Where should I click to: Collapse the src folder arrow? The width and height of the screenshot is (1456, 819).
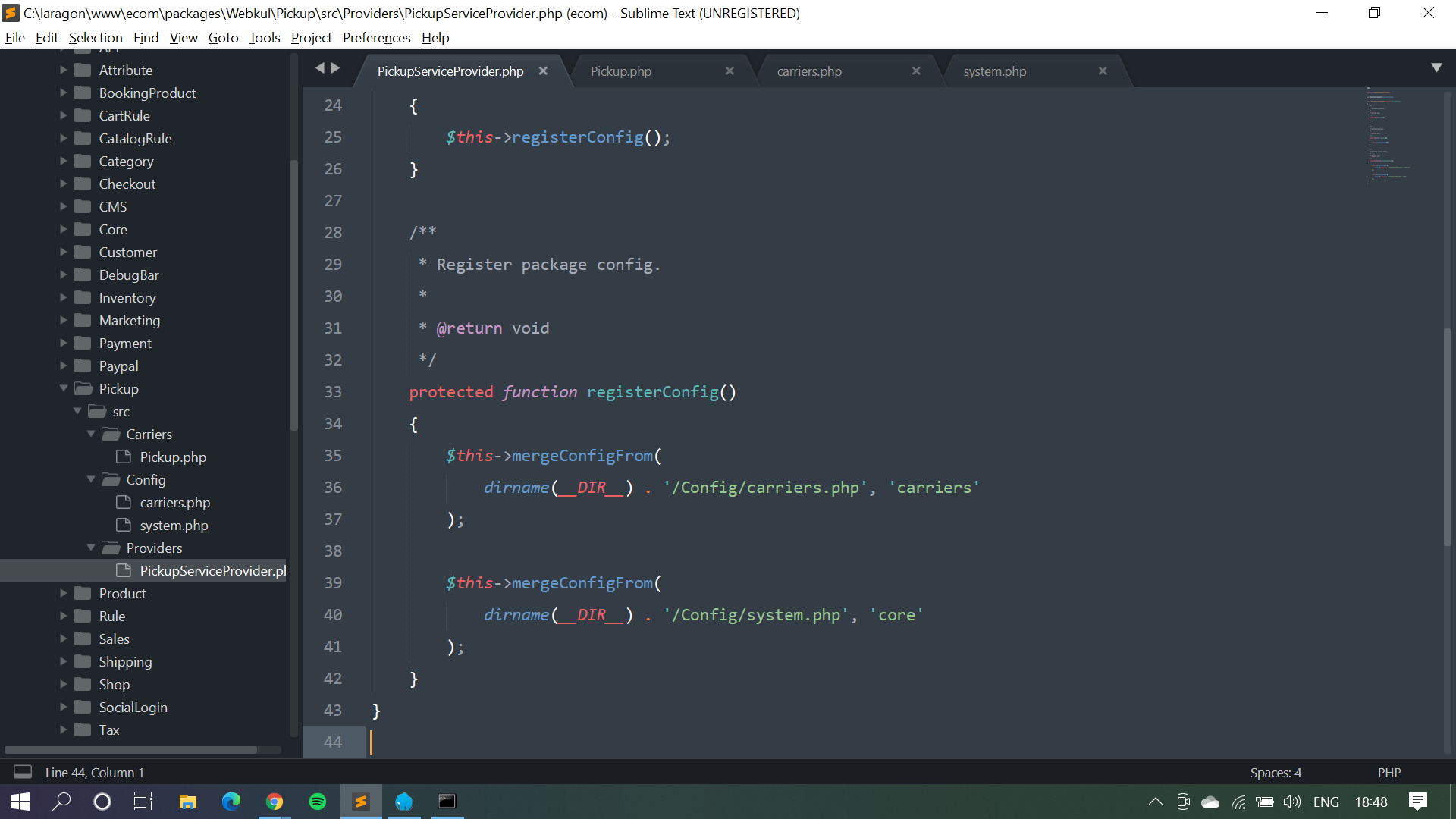coord(77,411)
